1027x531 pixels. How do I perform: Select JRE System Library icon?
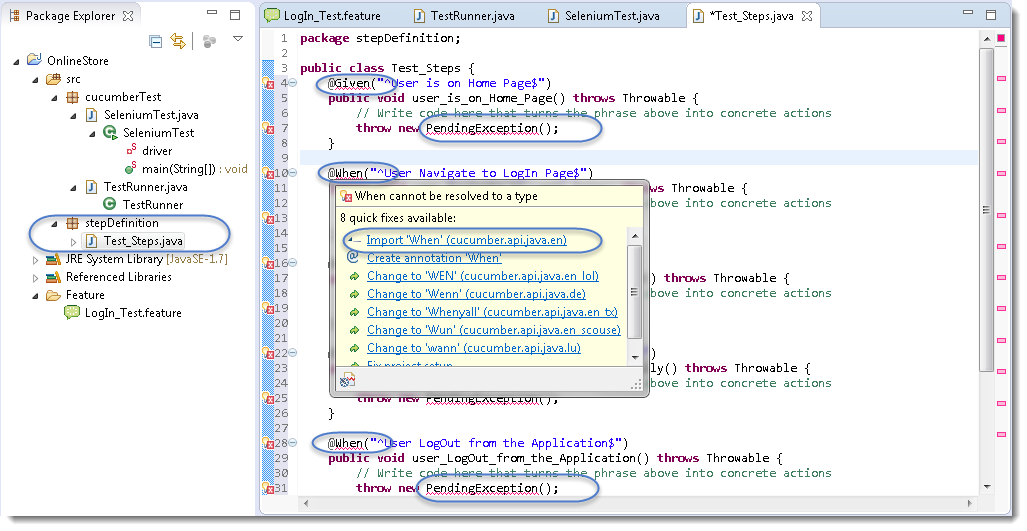[53, 259]
